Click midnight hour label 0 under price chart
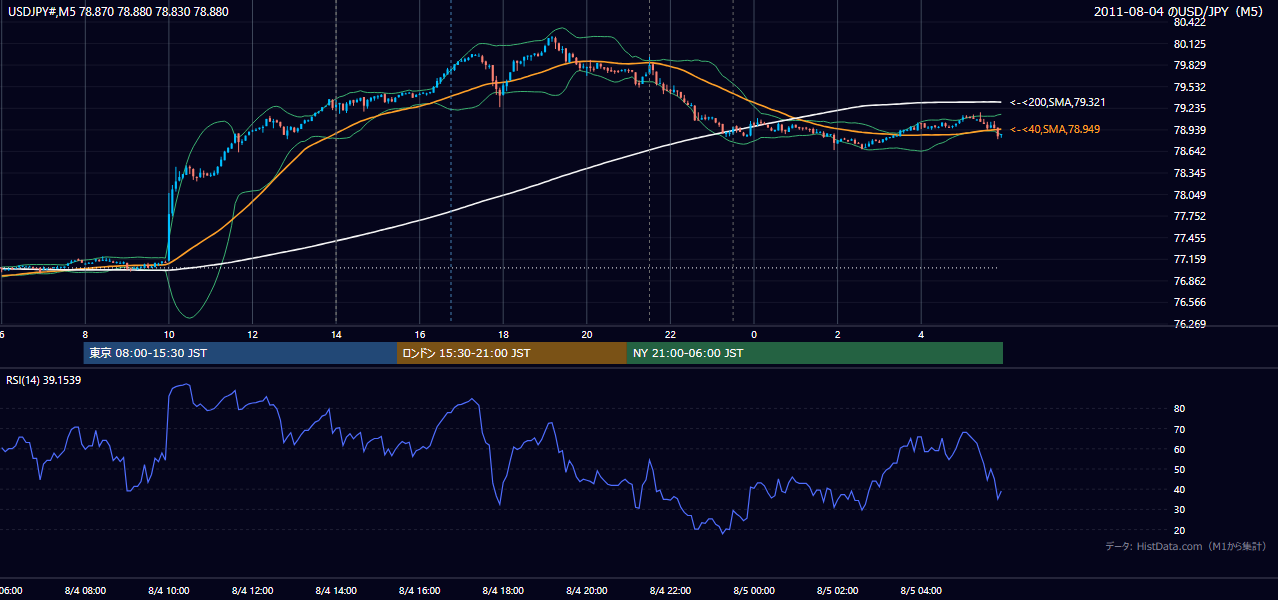This screenshot has height=600, width=1278. pos(754,334)
